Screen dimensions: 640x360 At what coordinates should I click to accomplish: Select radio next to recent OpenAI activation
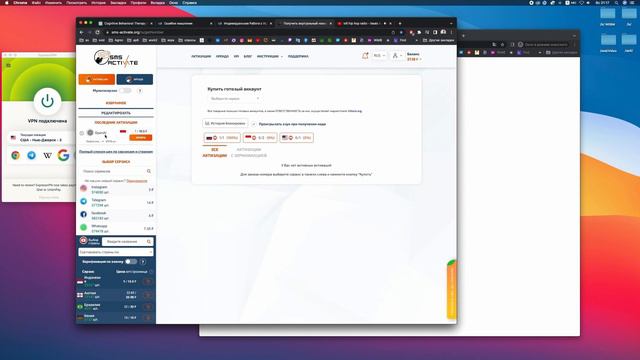pyautogui.click(x=82, y=133)
